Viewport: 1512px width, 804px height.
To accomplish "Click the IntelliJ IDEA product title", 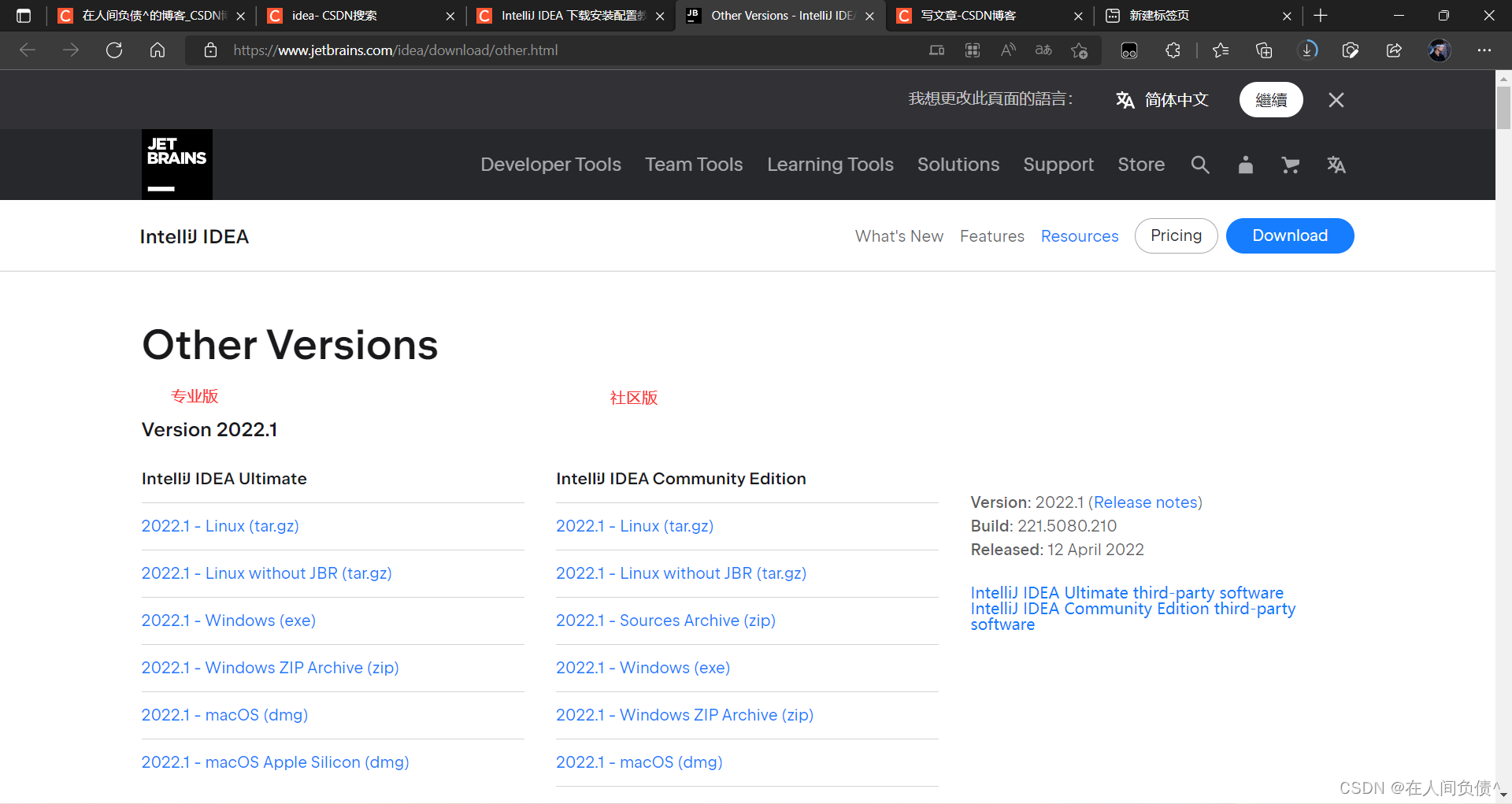I will pyautogui.click(x=195, y=236).
